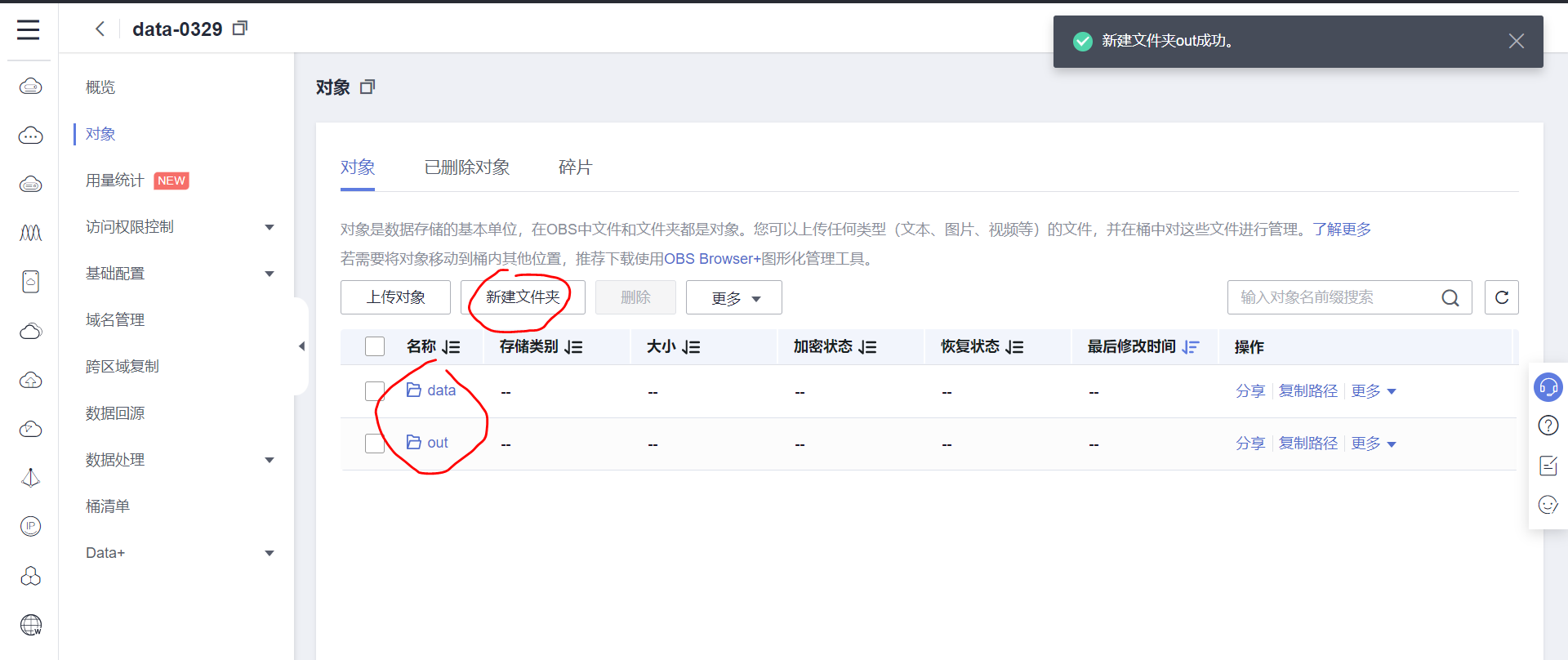Open 更多 dropdown for data row
Image resolution: width=1568 pixels, height=660 pixels.
pos(1374,391)
